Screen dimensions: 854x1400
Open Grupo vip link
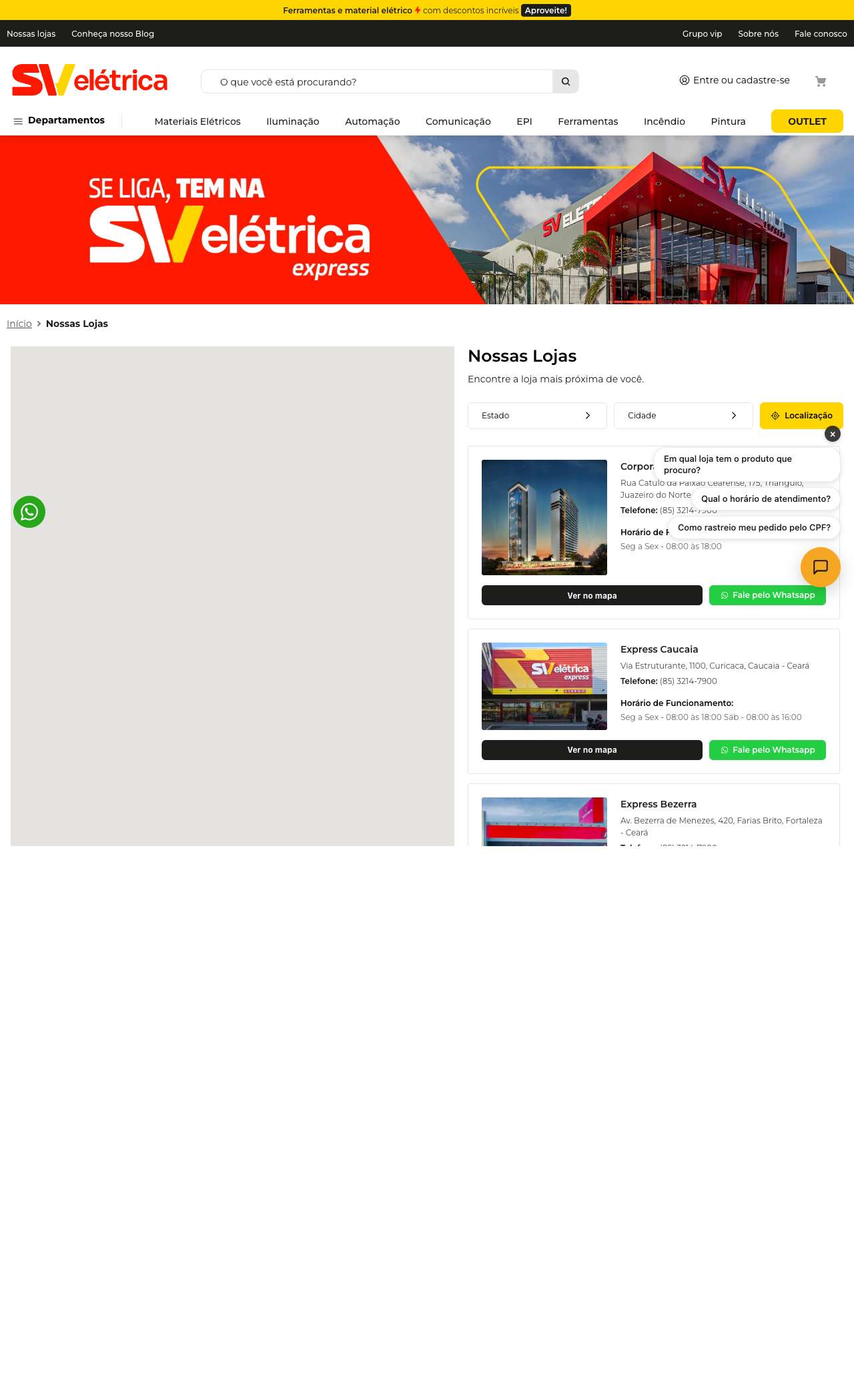click(x=702, y=34)
